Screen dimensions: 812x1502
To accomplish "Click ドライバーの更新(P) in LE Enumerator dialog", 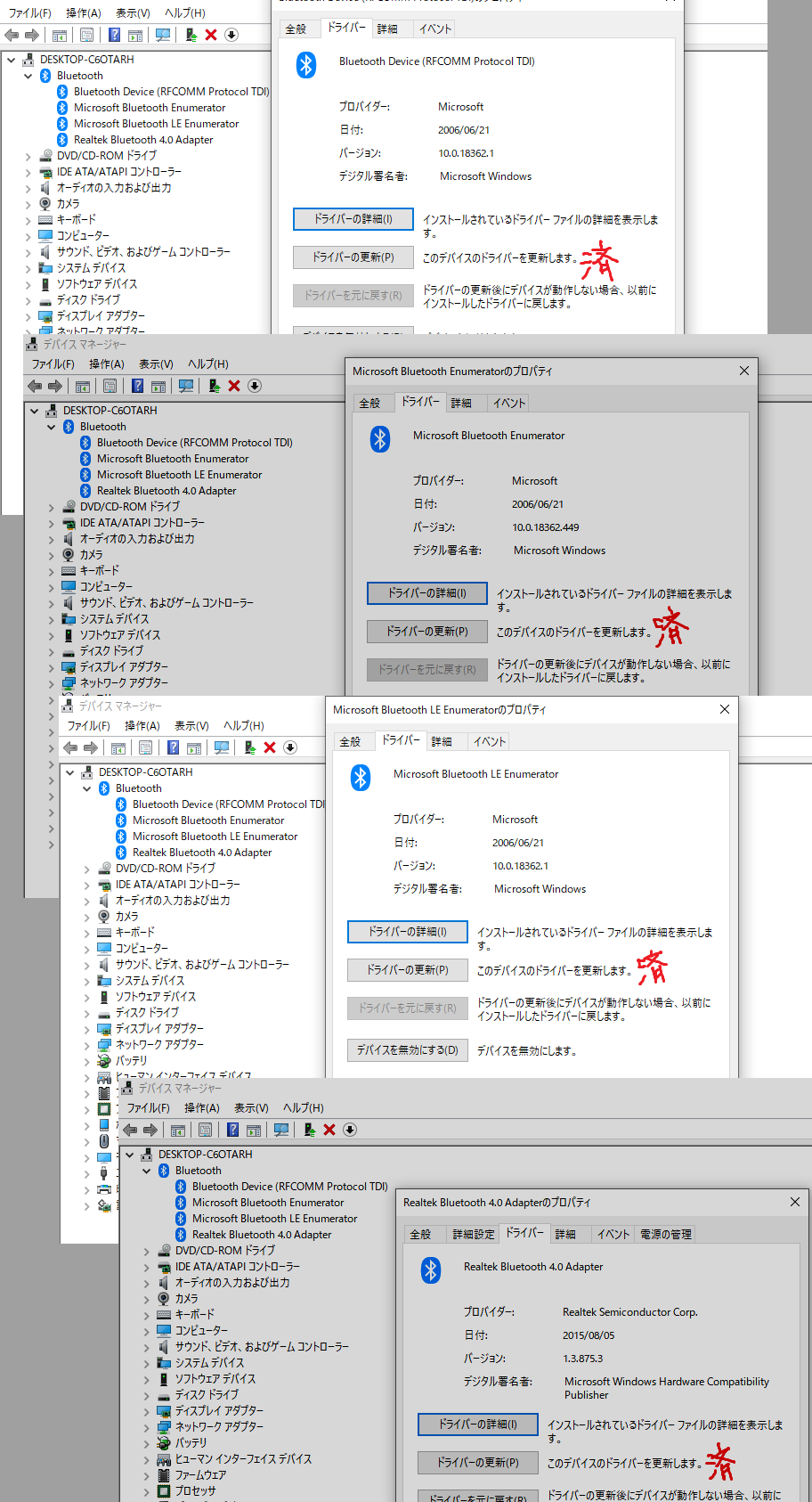I will click(408, 969).
